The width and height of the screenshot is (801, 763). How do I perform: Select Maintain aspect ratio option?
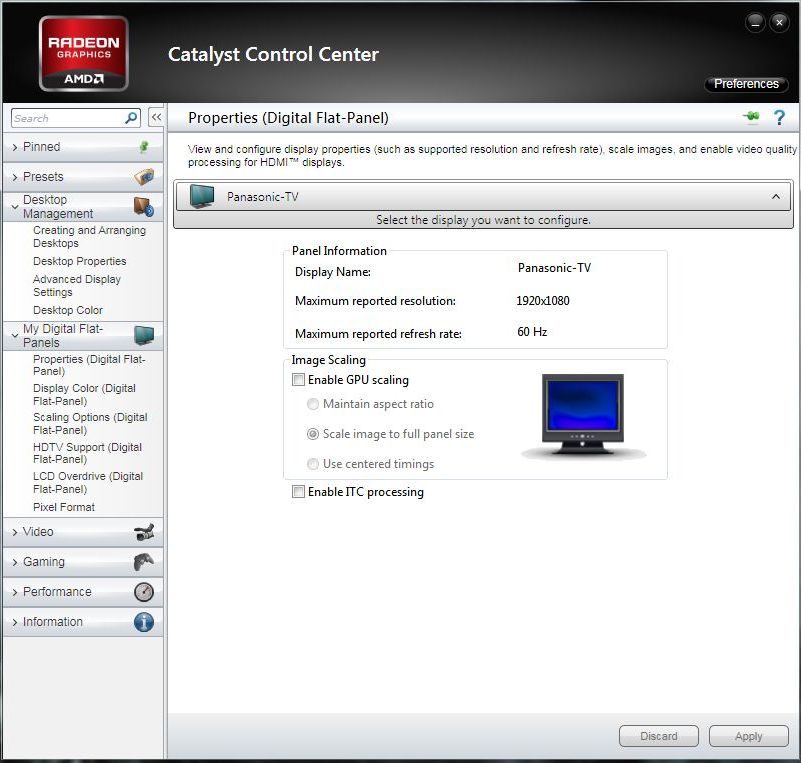coord(313,404)
